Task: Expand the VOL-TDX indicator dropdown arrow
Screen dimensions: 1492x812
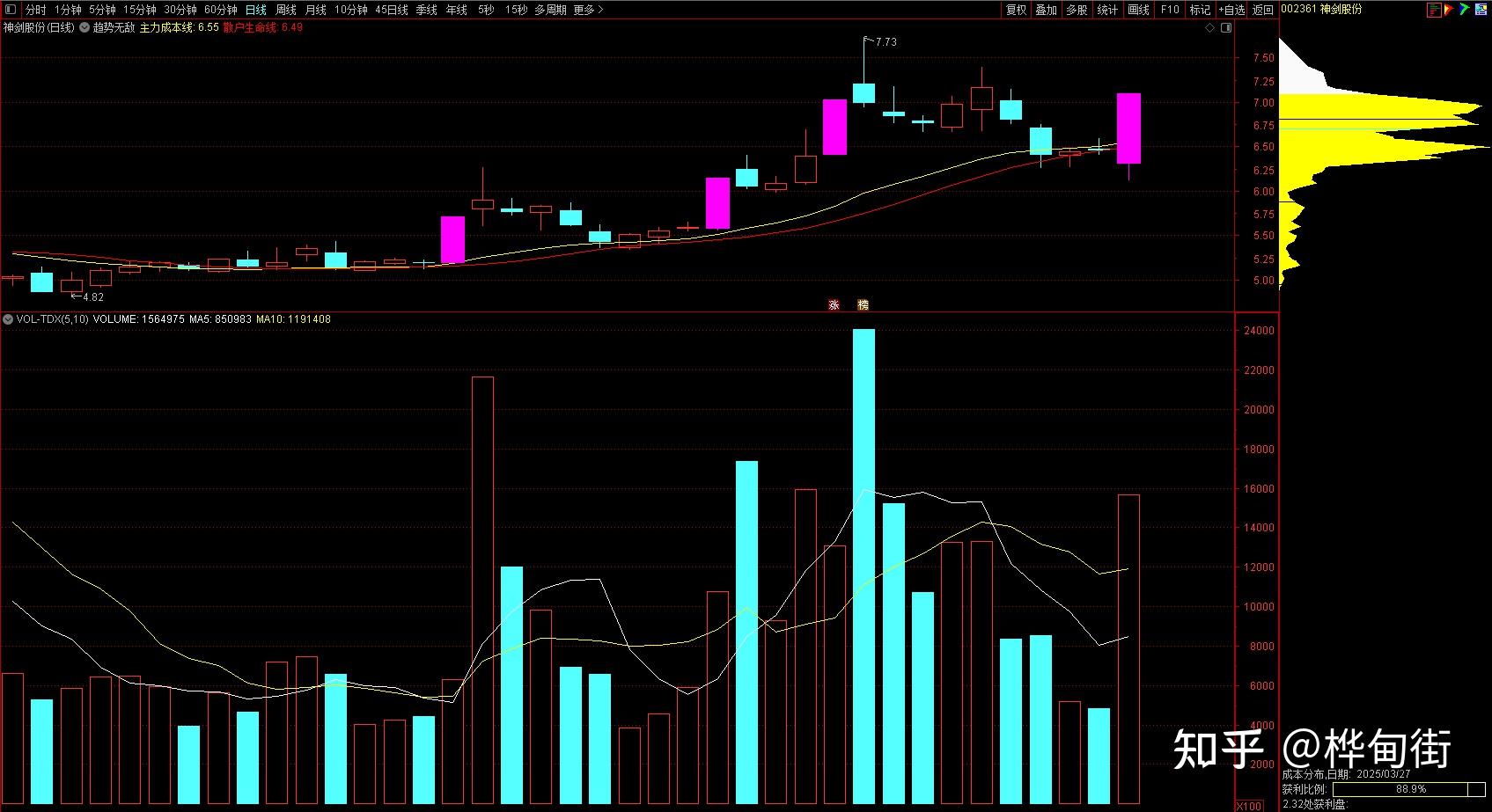Action: pos(8,319)
